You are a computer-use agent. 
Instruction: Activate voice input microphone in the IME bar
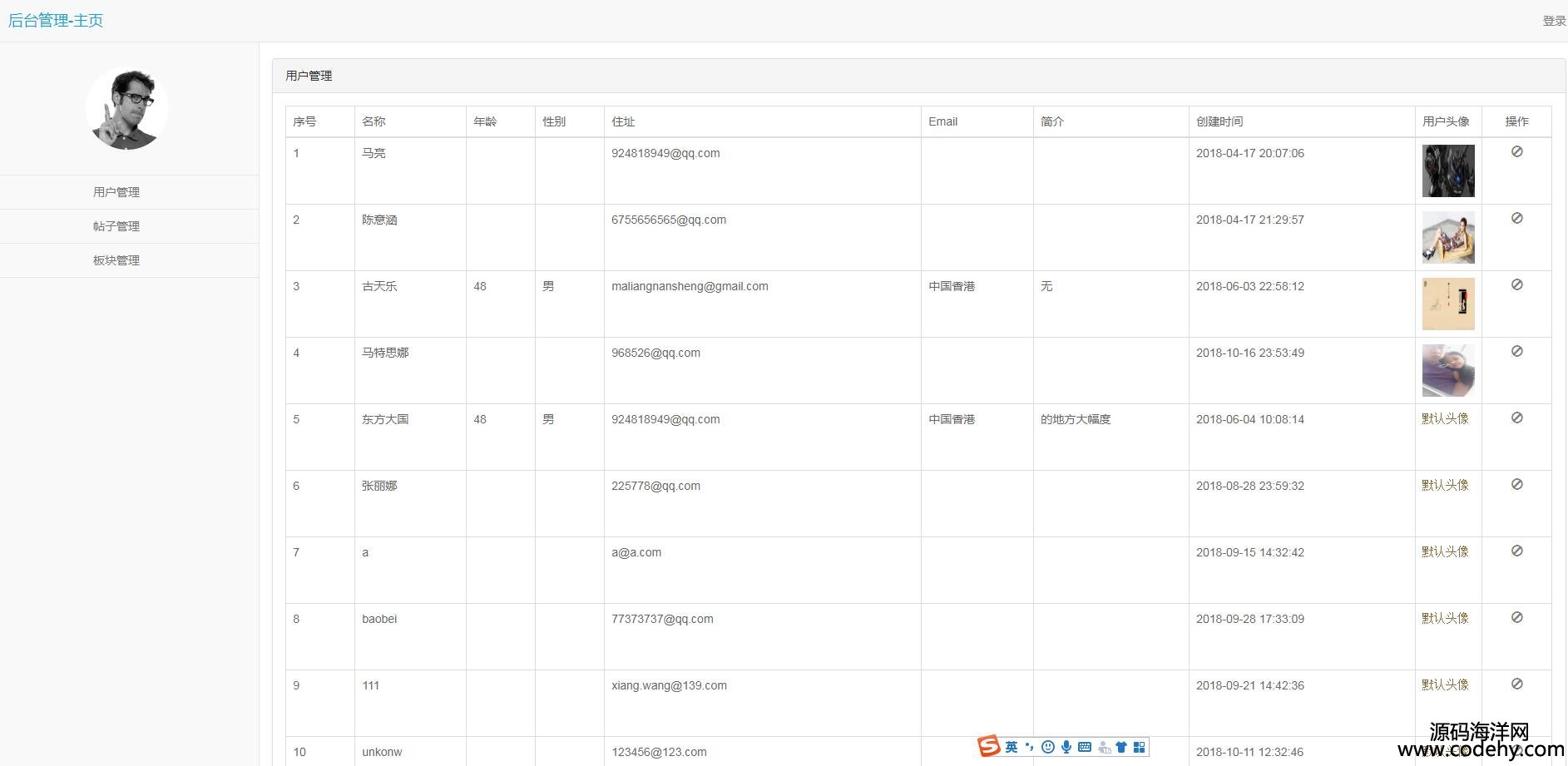[1066, 747]
